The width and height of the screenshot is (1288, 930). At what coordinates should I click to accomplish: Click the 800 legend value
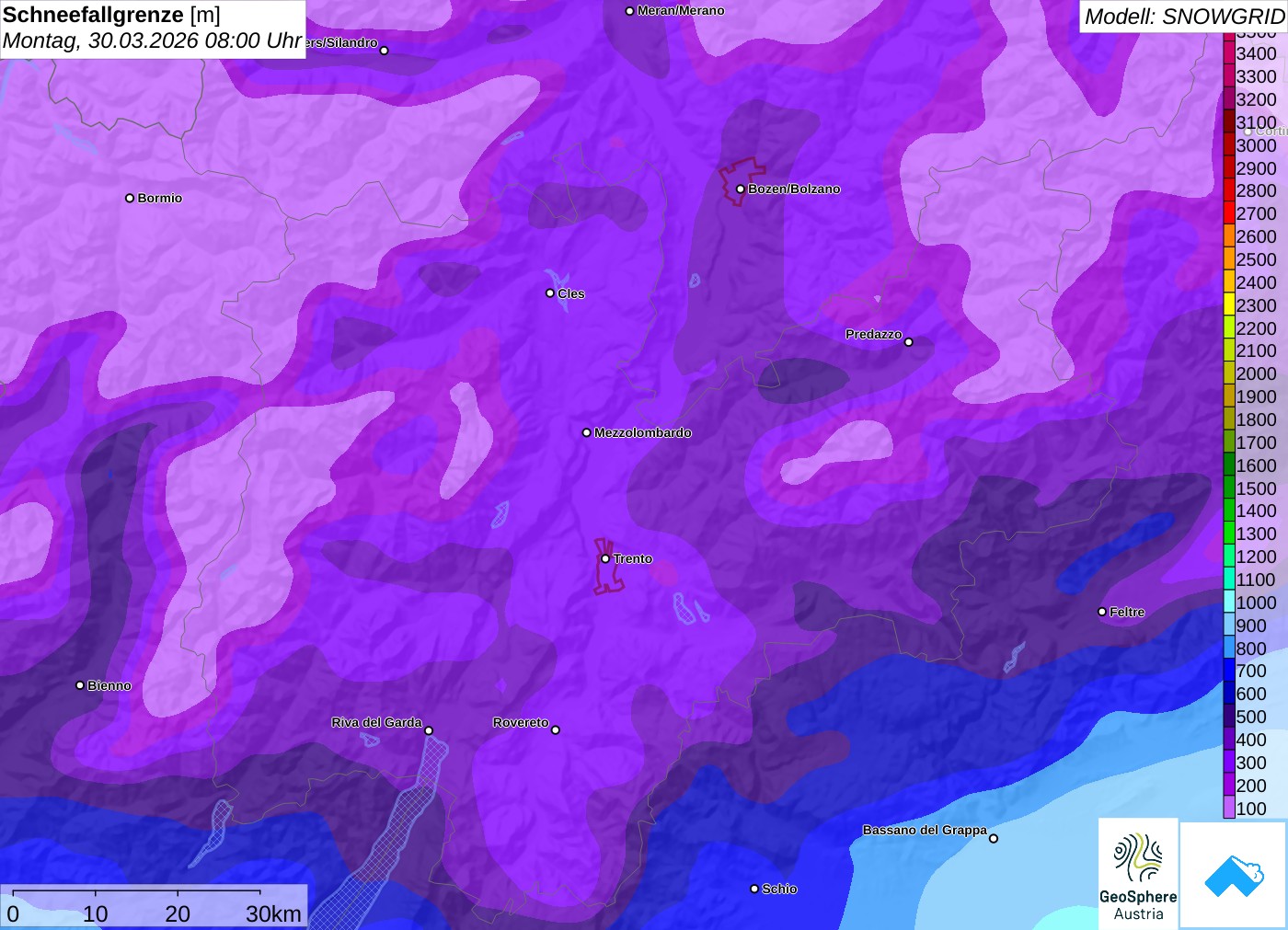[x=1251, y=649]
